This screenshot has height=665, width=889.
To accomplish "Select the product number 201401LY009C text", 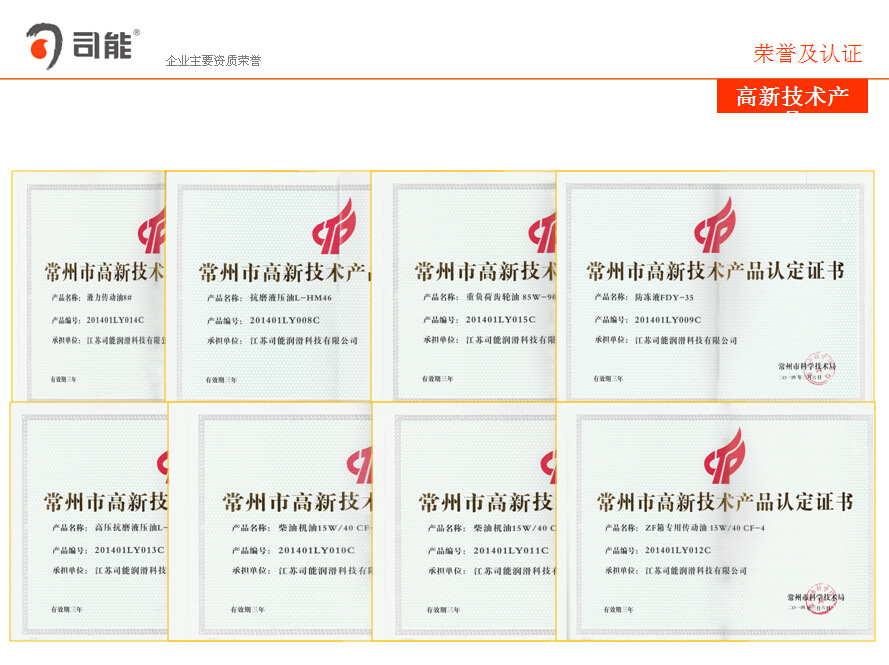I will click(x=668, y=320).
